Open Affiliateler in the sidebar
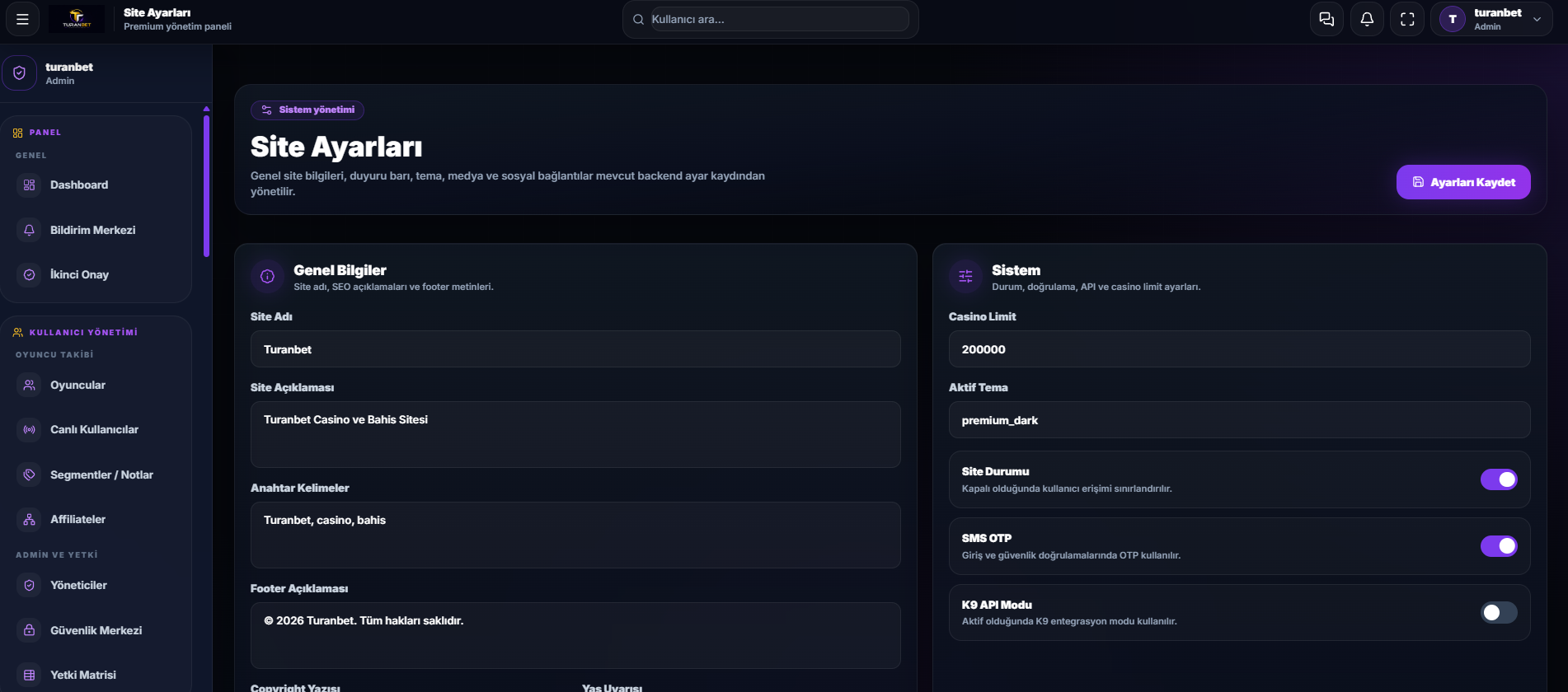 click(96, 519)
